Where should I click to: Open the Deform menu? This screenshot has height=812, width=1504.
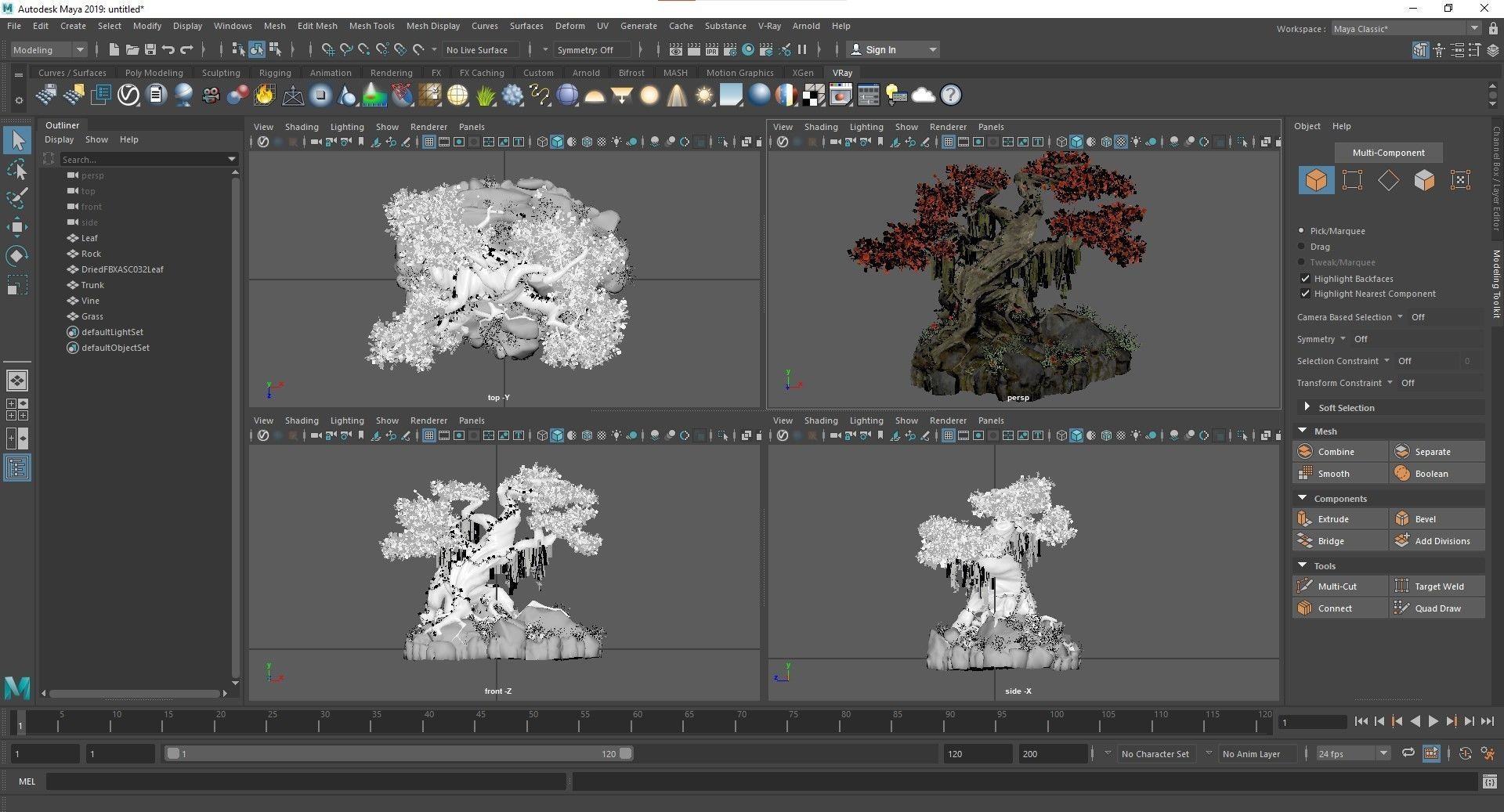(x=569, y=26)
